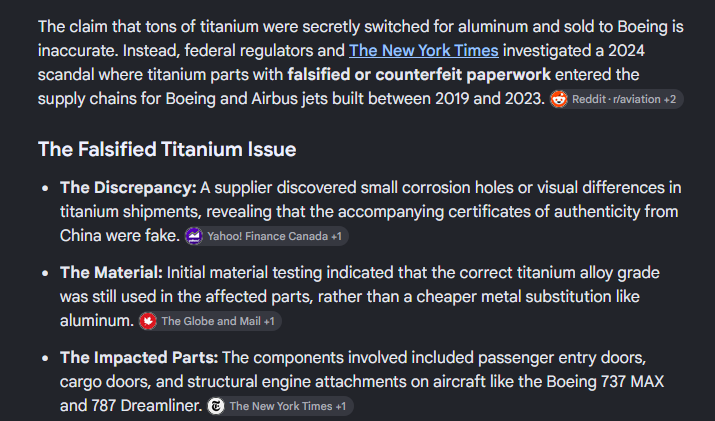Show the +2 additional Reddit sources
Viewport: 715px width, 421px height.
point(669,99)
